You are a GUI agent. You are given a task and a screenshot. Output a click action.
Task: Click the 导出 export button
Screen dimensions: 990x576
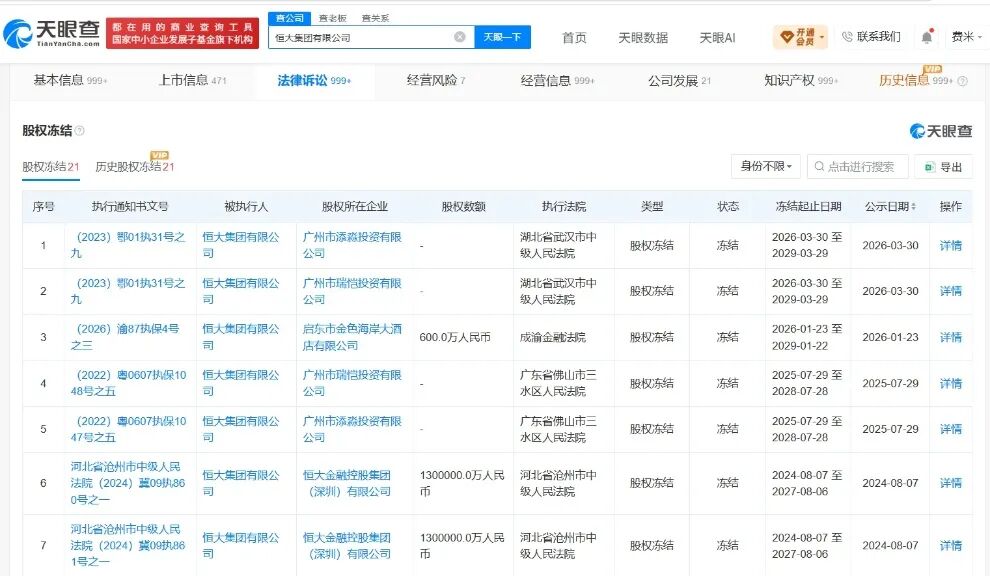(943, 167)
